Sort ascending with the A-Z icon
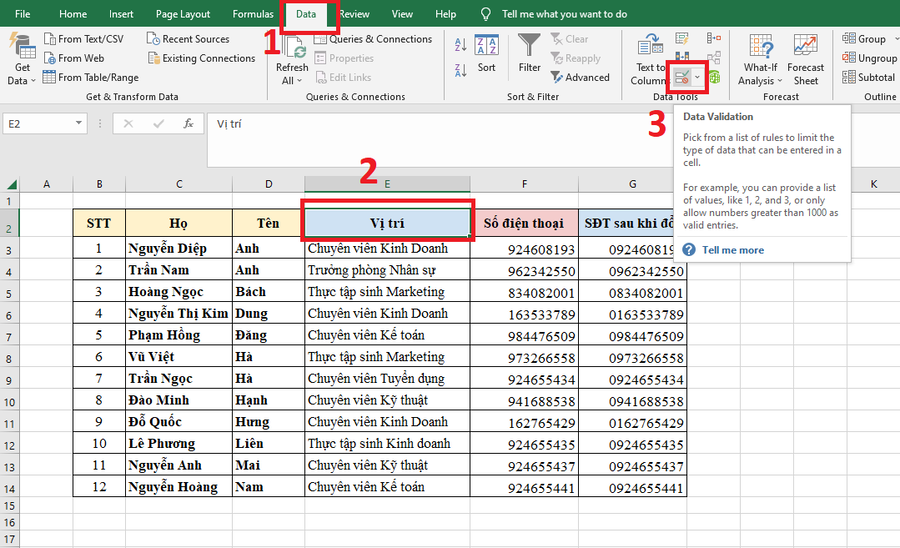The image size is (900, 548). [460, 44]
